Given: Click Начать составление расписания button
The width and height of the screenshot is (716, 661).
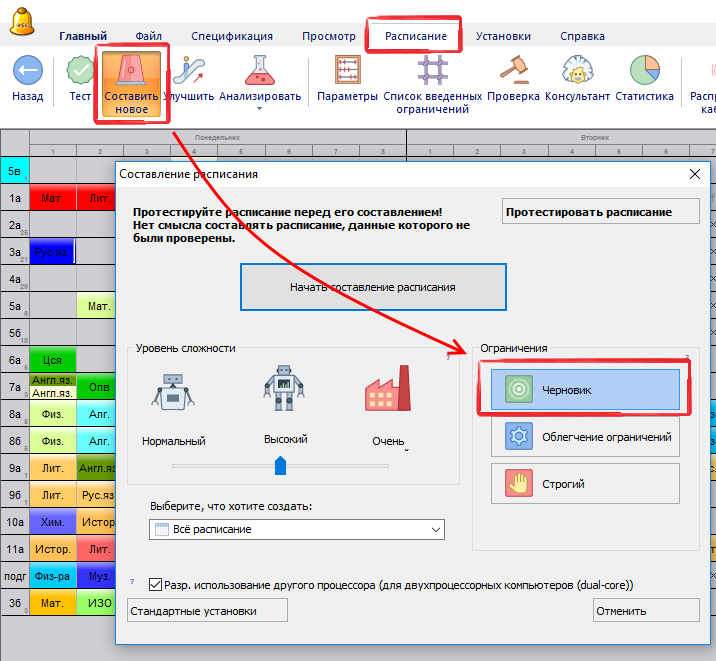Looking at the screenshot, I should point(373,287).
